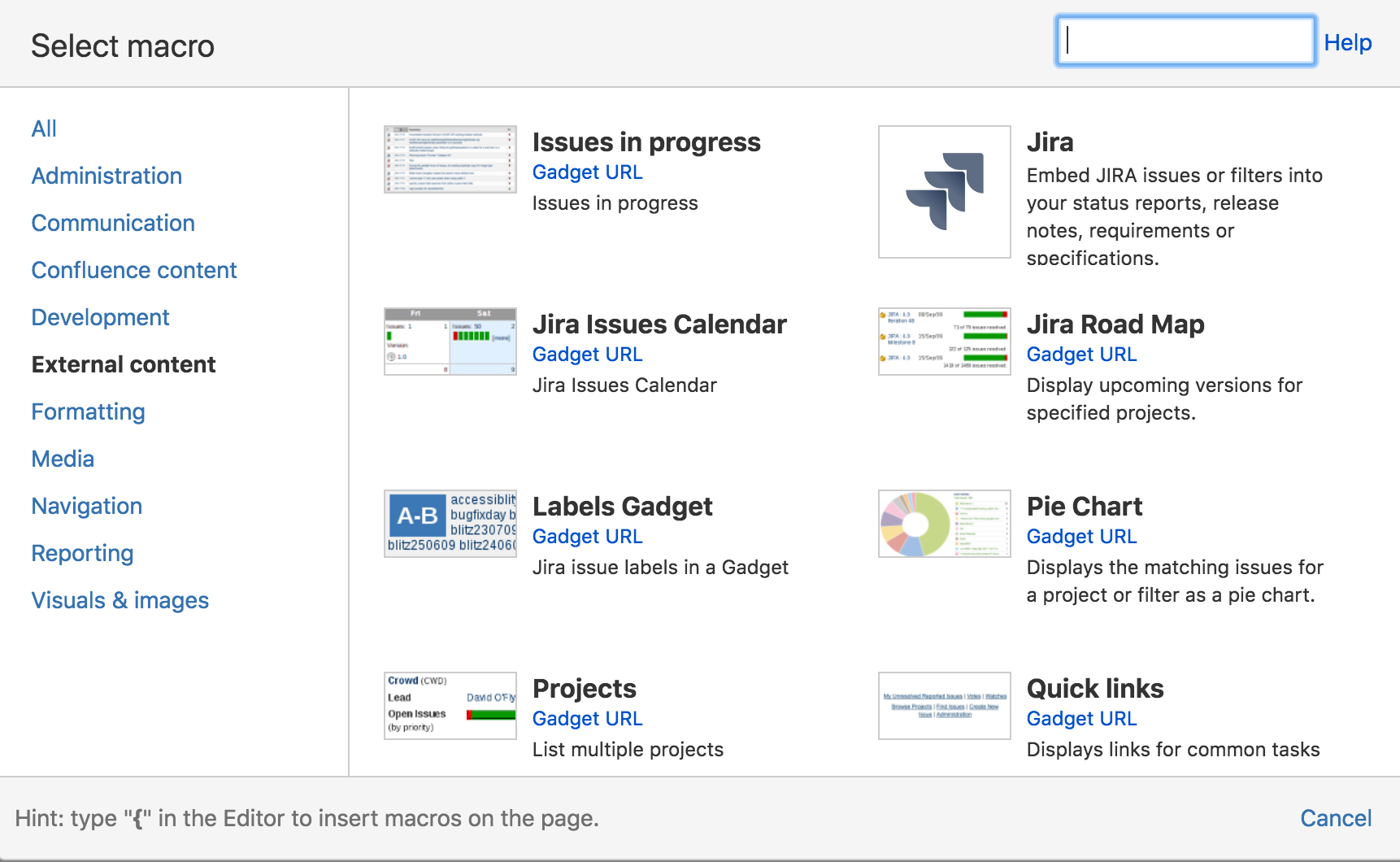Screen dimensions: 1400x862
Task: Open Gadget URL for Jira Road Map
Action: [x=1081, y=354]
